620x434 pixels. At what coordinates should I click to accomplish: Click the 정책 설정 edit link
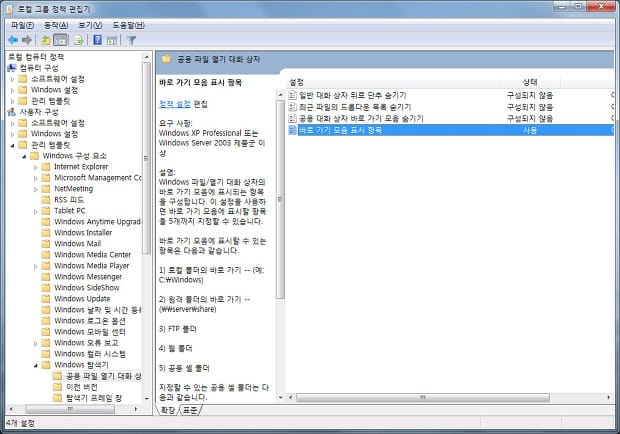point(174,104)
